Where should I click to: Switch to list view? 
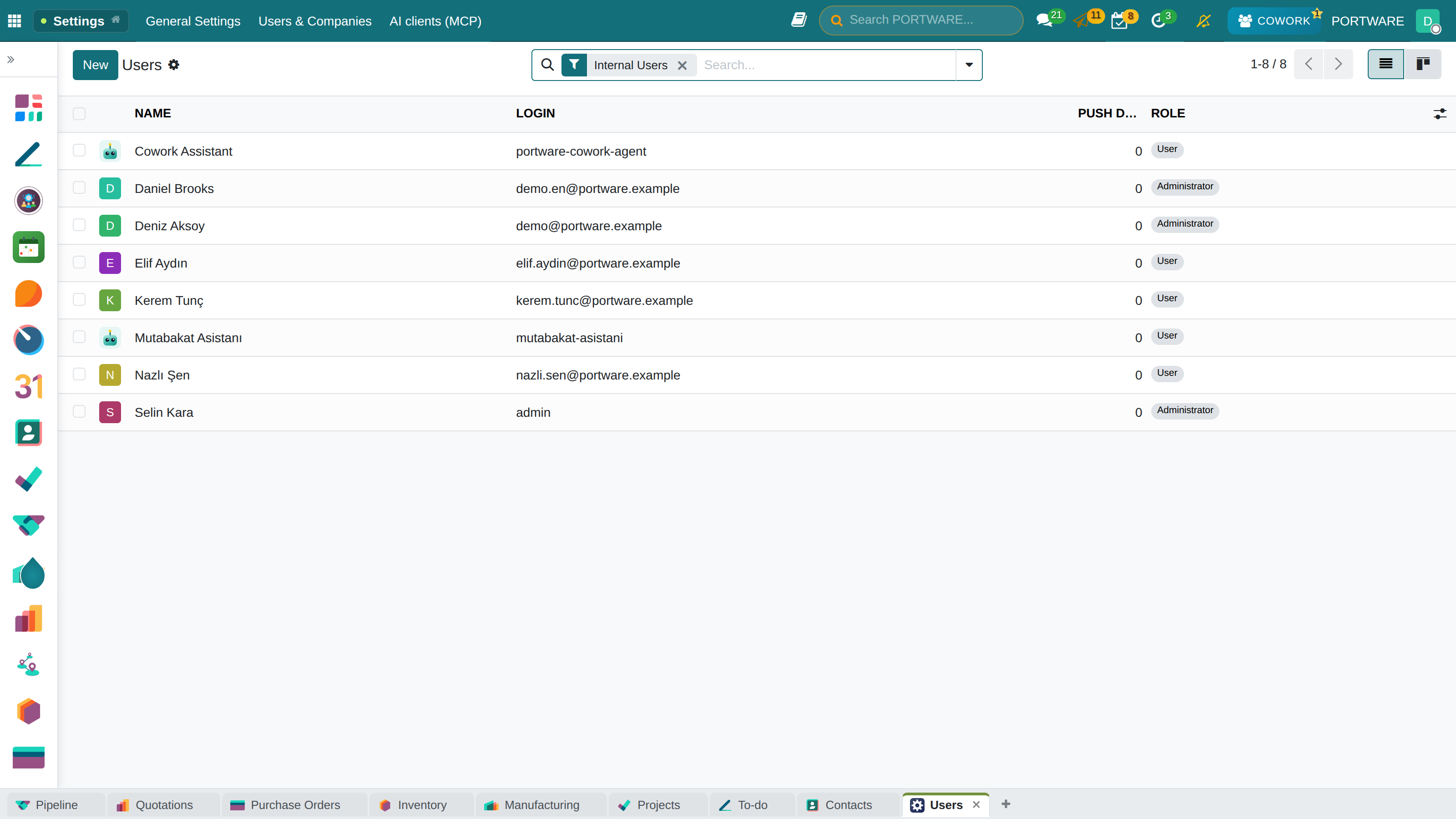coord(1385,64)
